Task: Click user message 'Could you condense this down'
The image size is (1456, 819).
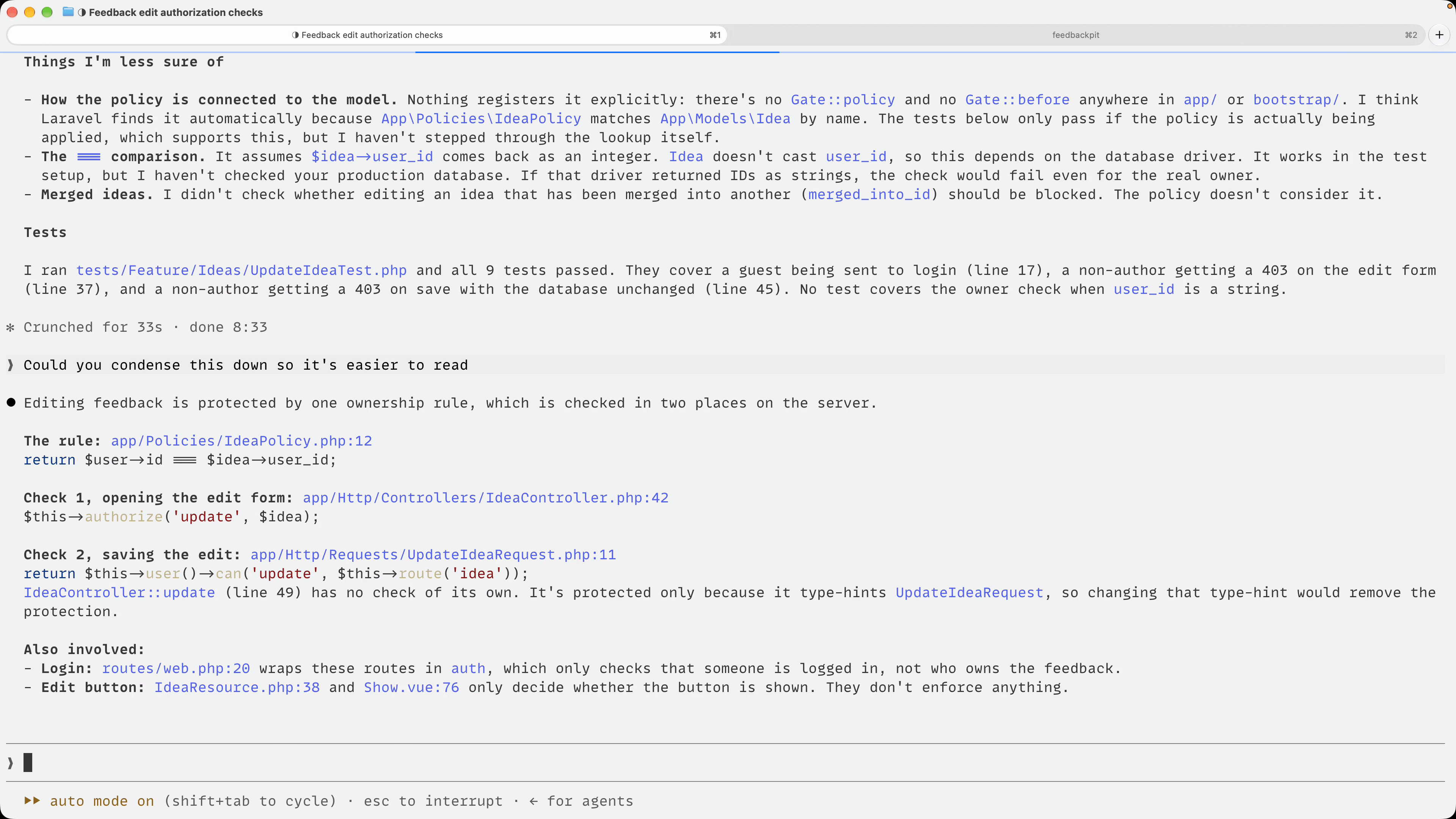Action: (245, 365)
